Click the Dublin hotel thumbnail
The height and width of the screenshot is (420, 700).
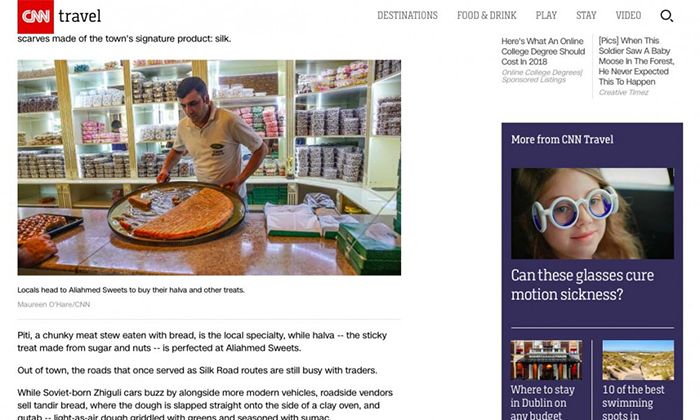[x=546, y=360]
